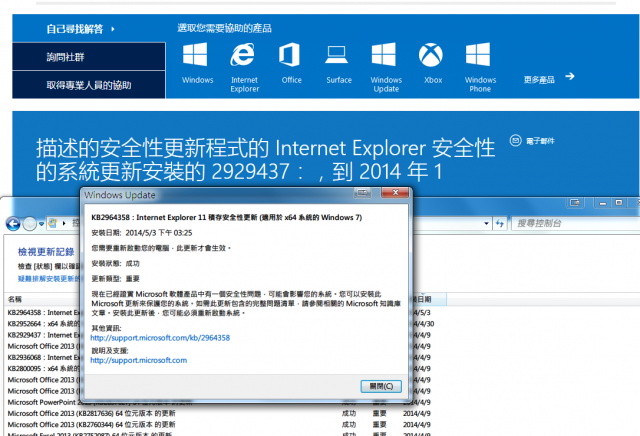Close the Windows Update dialog
Screen dimensions: 640x436
click(x=395, y=192)
